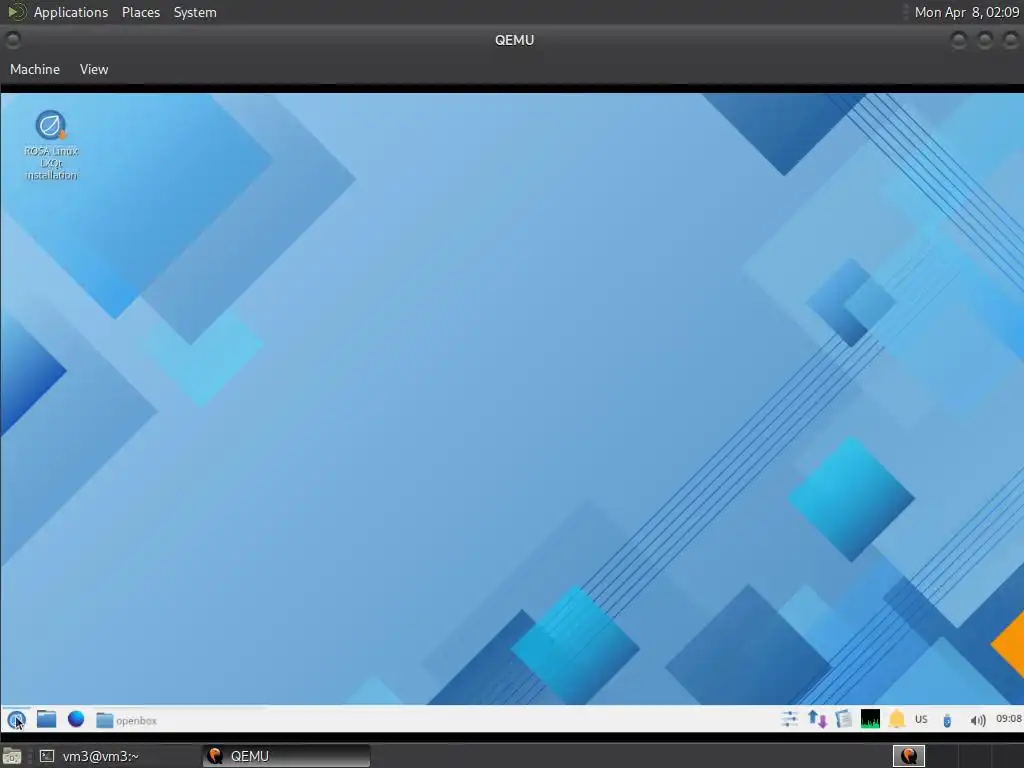Viewport: 1024px width, 768px height.
Task: Launch the file manager from LXQt panel
Action: 46,719
